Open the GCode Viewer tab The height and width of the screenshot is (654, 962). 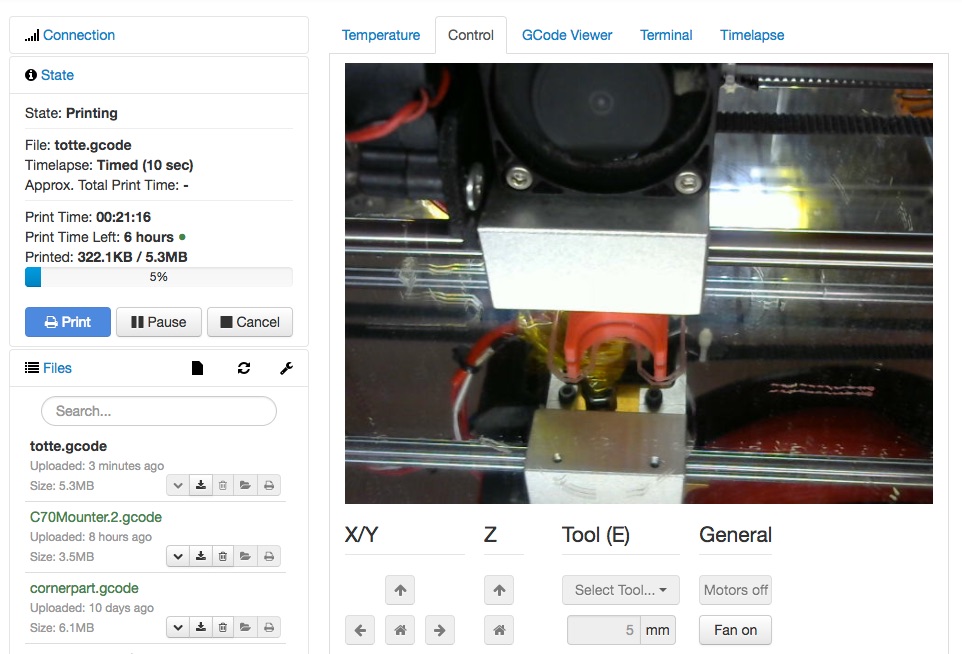(567, 35)
